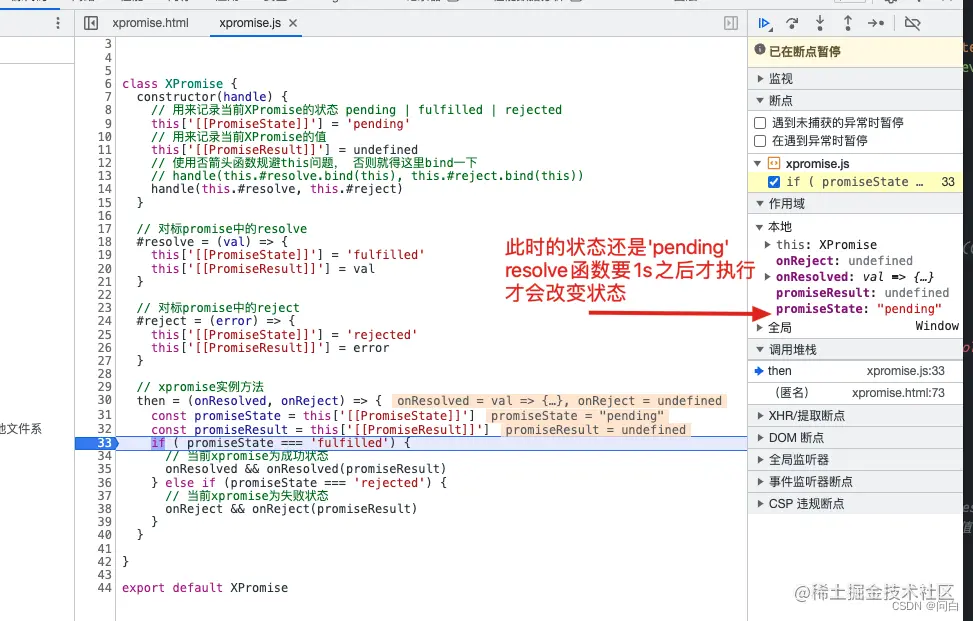The height and width of the screenshot is (621, 973).
Task: Click 'class XPromise {' code line
Action: tap(180, 84)
